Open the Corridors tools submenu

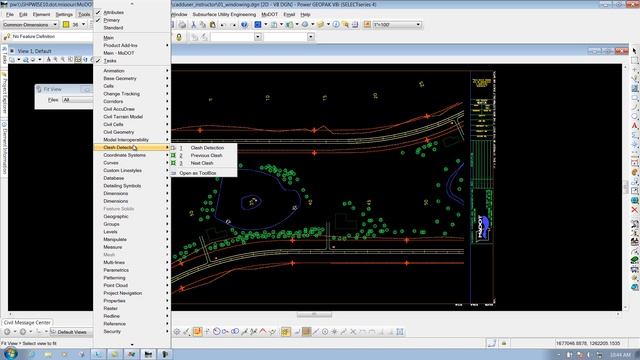tap(132, 101)
